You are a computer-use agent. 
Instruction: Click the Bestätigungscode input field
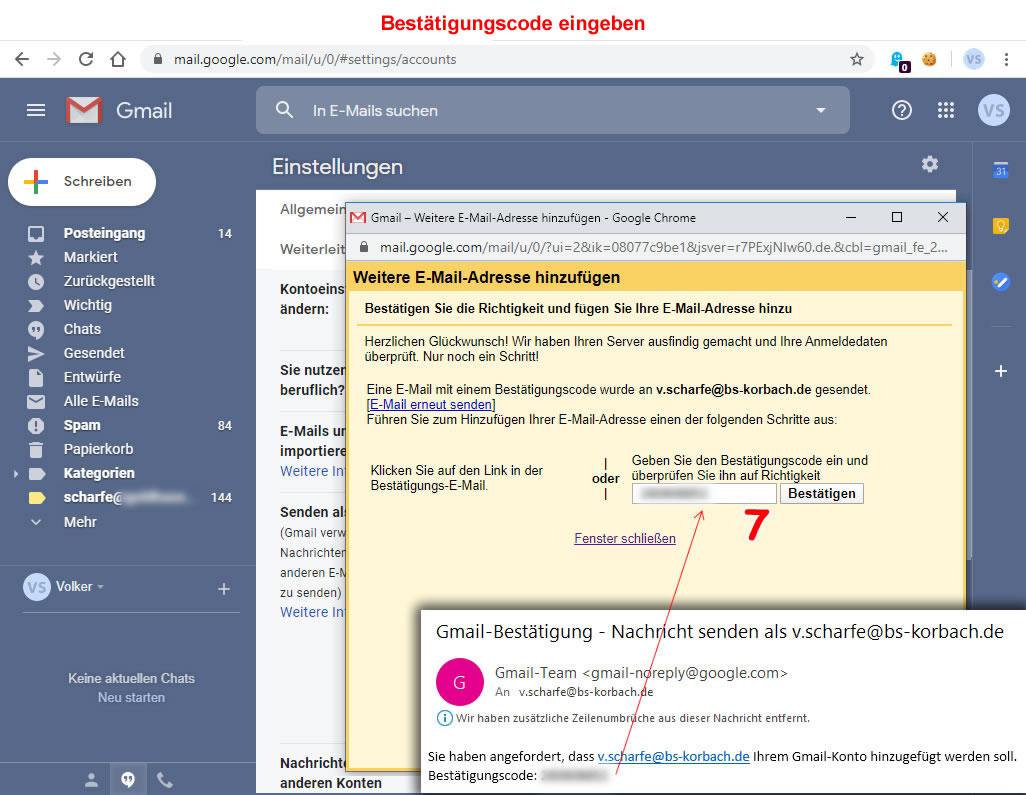coord(704,493)
